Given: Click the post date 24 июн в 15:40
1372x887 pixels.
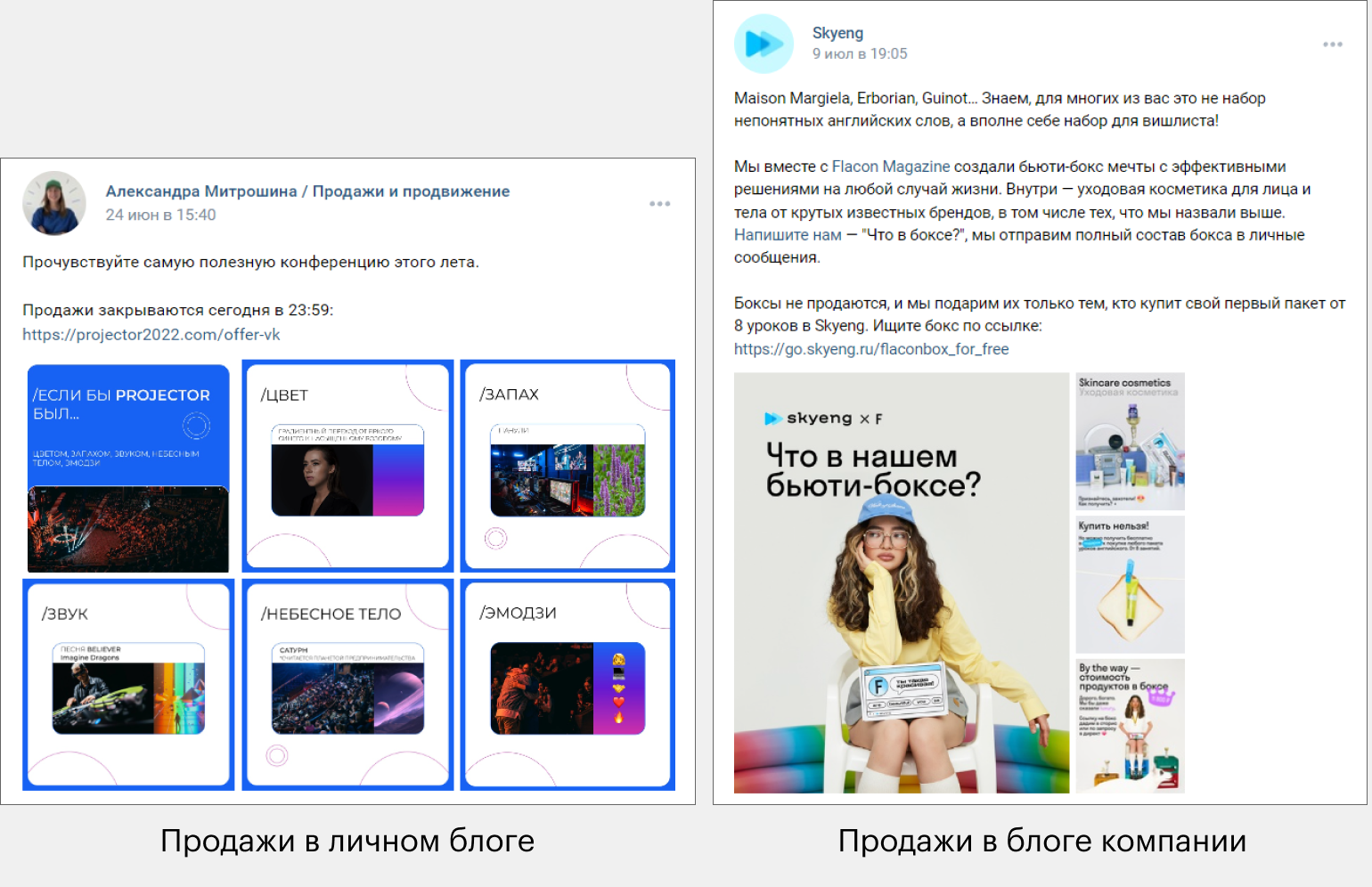Looking at the screenshot, I should pyautogui.click(x=160, y=215).
